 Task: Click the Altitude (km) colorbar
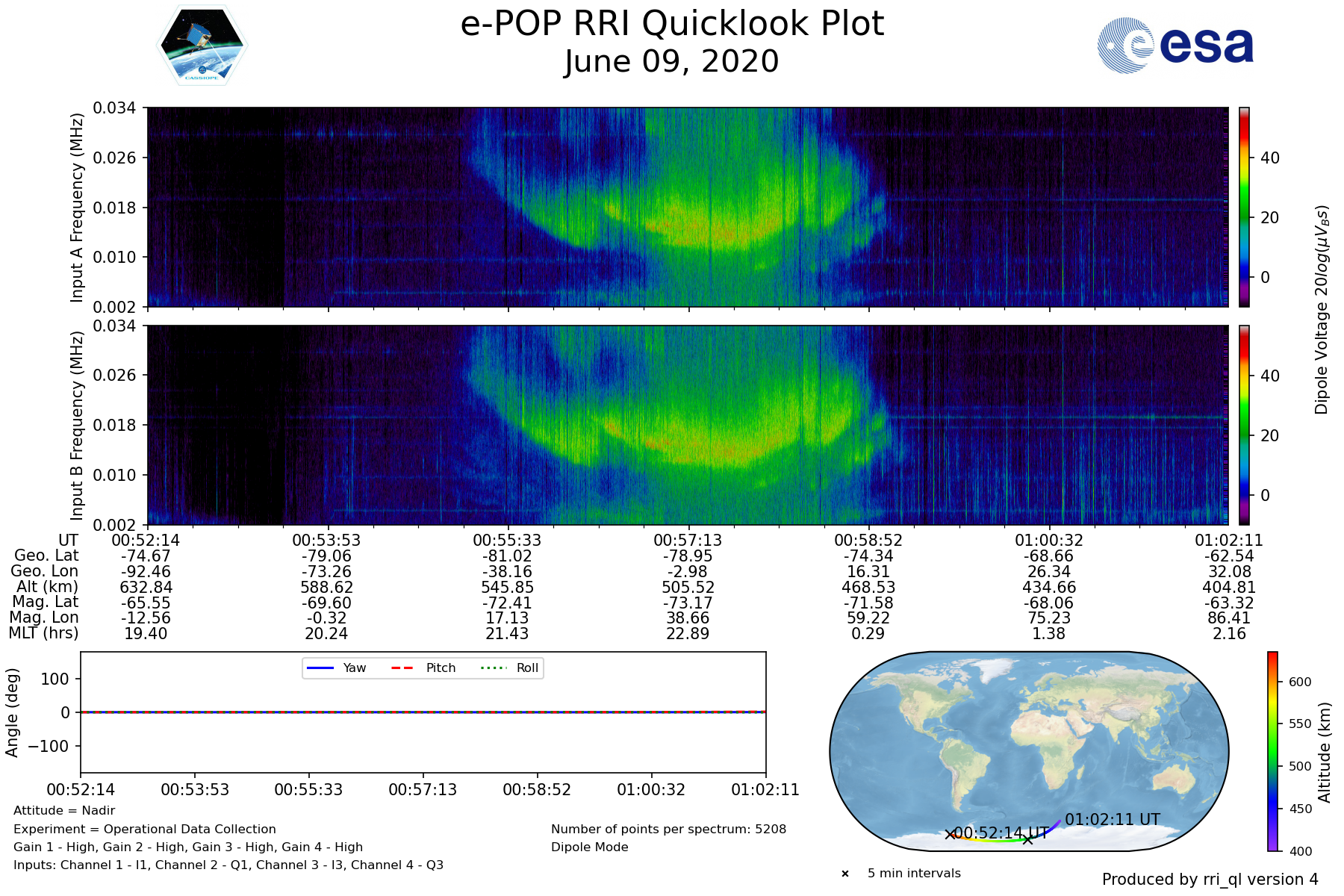pyautogui.click(x=1272, y=751)
